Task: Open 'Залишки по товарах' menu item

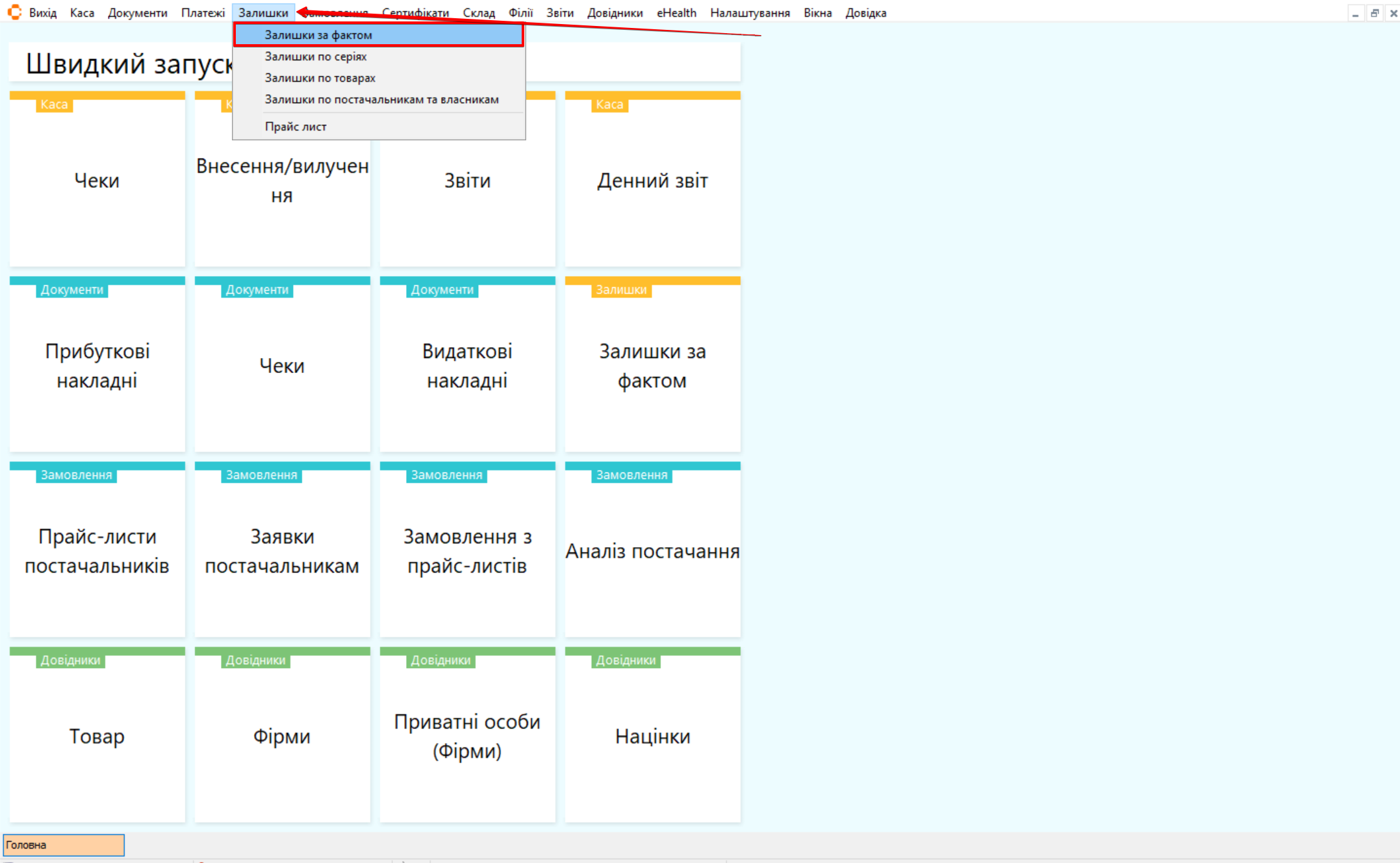Action: coord(320,78)
